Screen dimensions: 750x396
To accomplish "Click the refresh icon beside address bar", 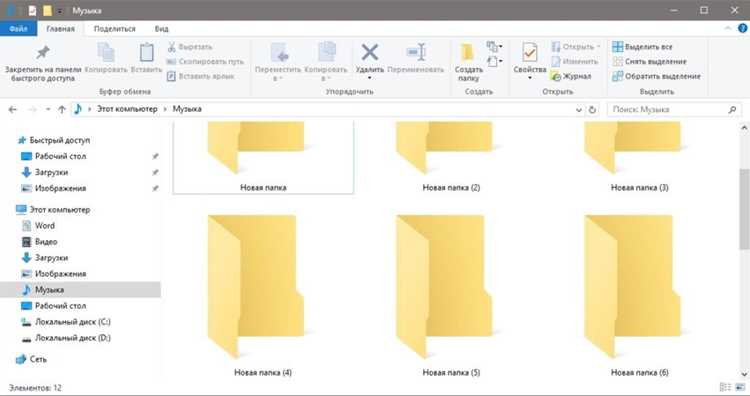I will click(x=592, y=110).
